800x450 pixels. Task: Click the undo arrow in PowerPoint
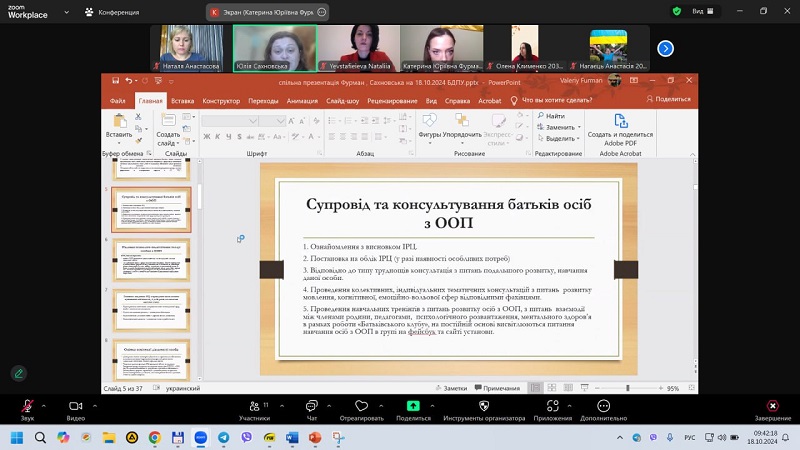coord(129,81)
